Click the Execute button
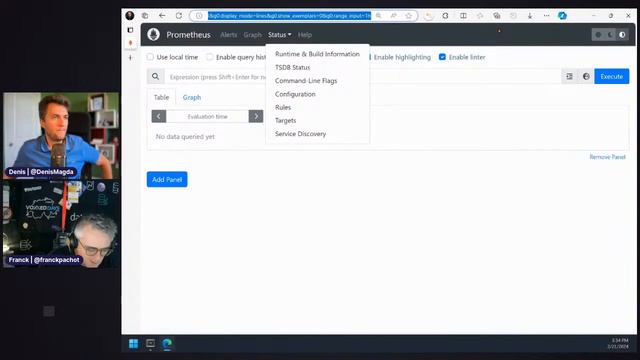640x360 pixels. [x=611, y=76]
